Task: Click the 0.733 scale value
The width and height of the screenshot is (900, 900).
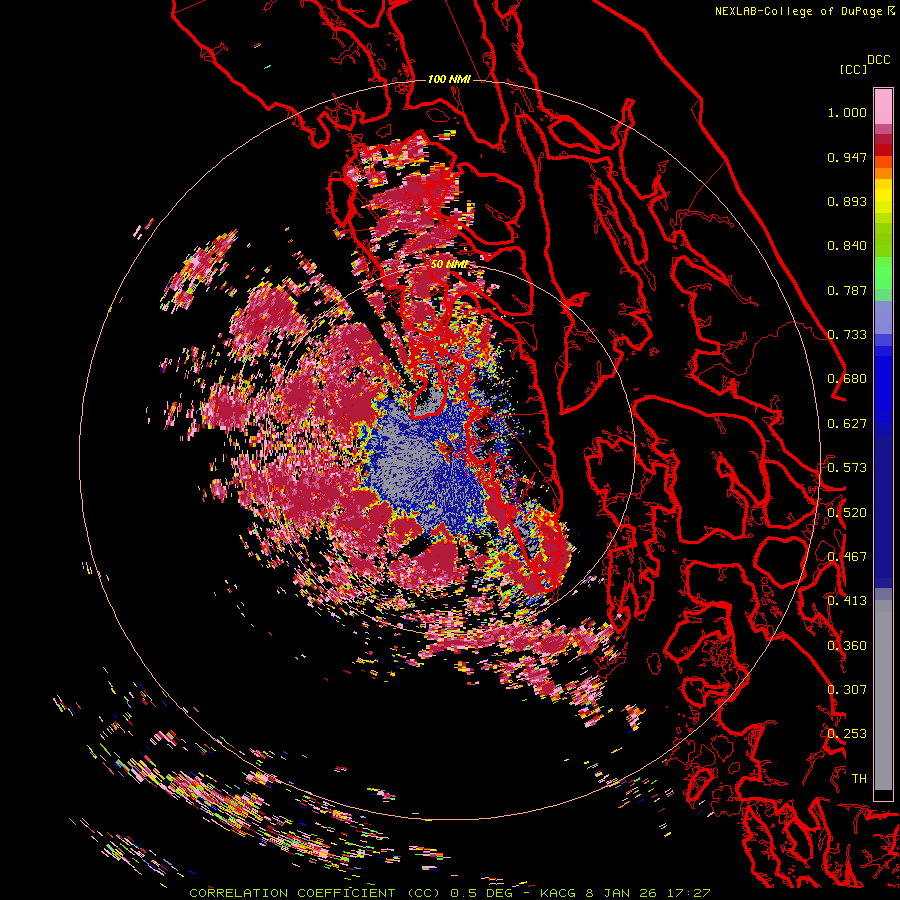Action: [847, 335]
